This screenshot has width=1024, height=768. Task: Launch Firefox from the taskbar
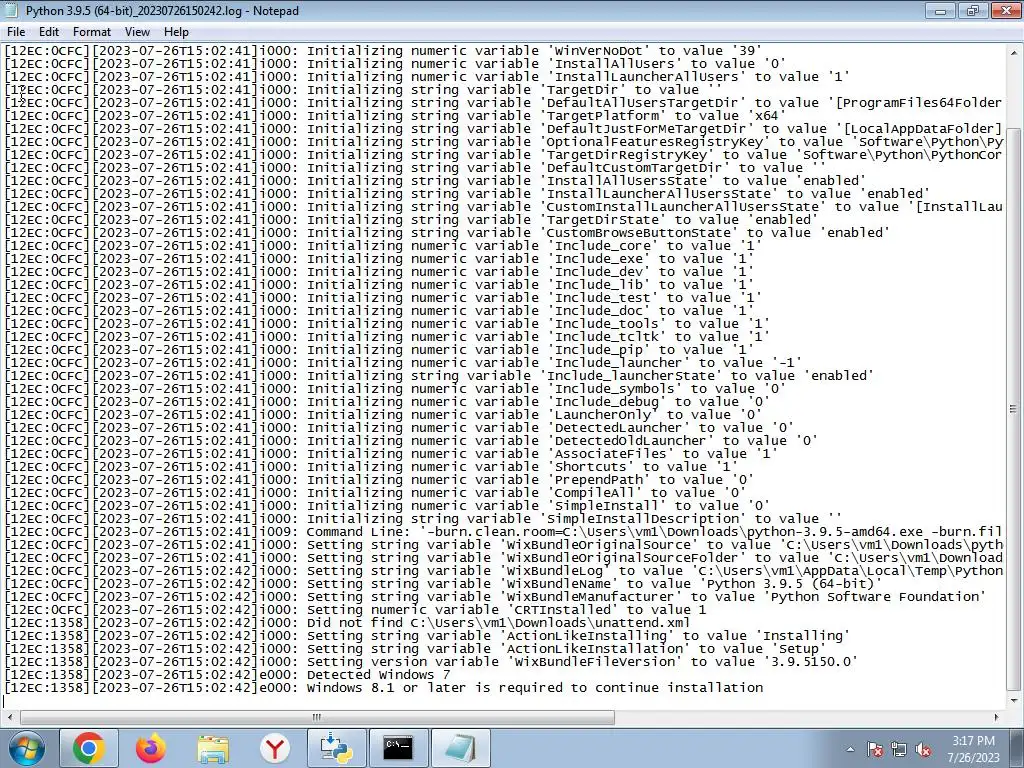[x=151, y=748]
